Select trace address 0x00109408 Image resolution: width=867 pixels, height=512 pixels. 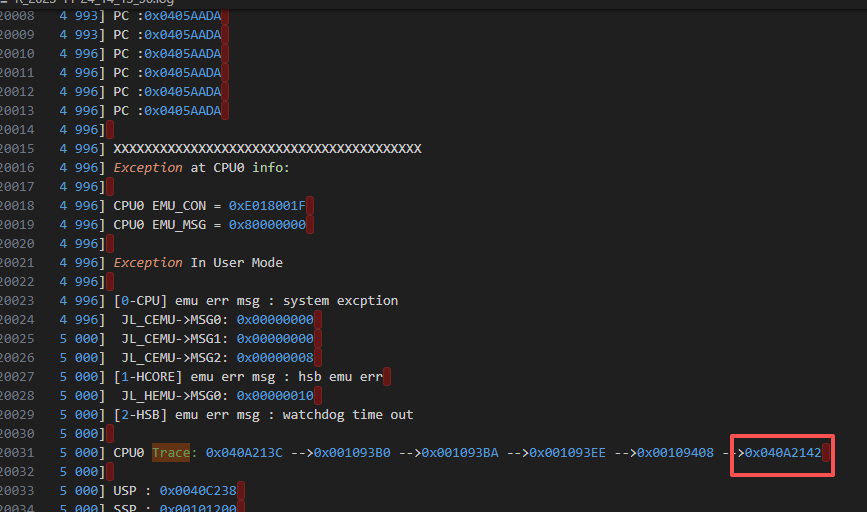click(675, 453)
